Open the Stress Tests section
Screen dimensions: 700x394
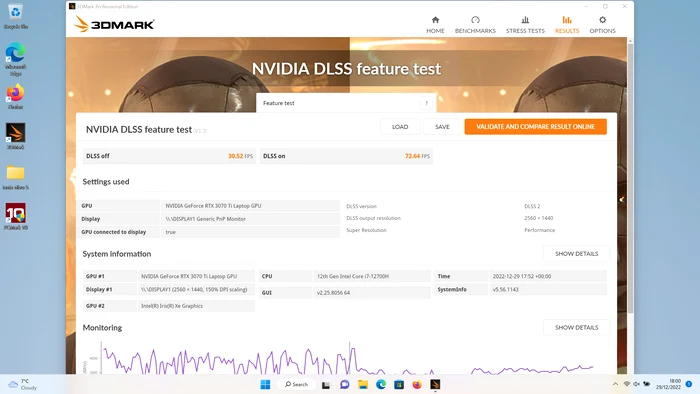point(525,25)
